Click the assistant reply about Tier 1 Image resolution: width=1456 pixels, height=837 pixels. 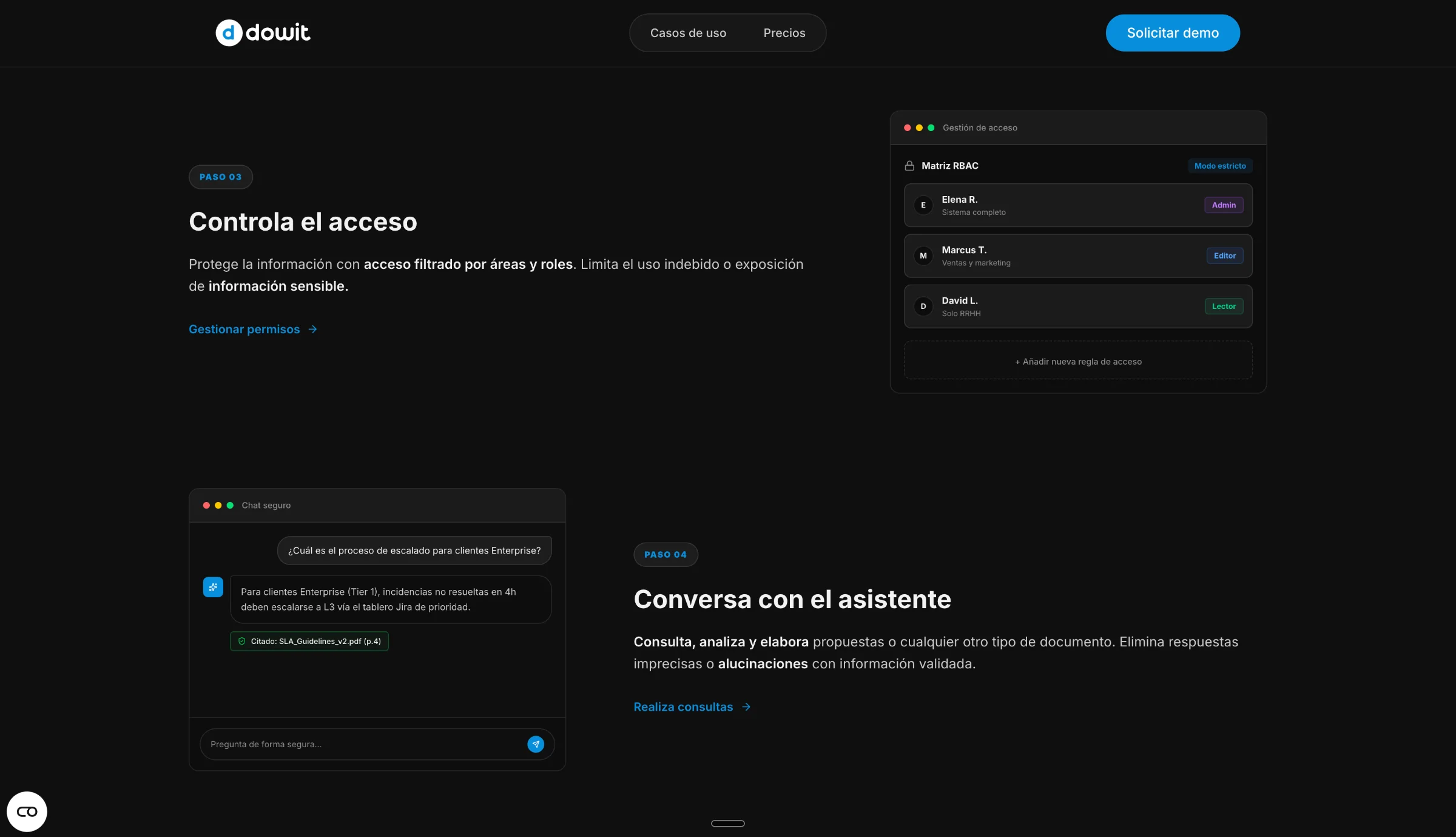(391, 599)
